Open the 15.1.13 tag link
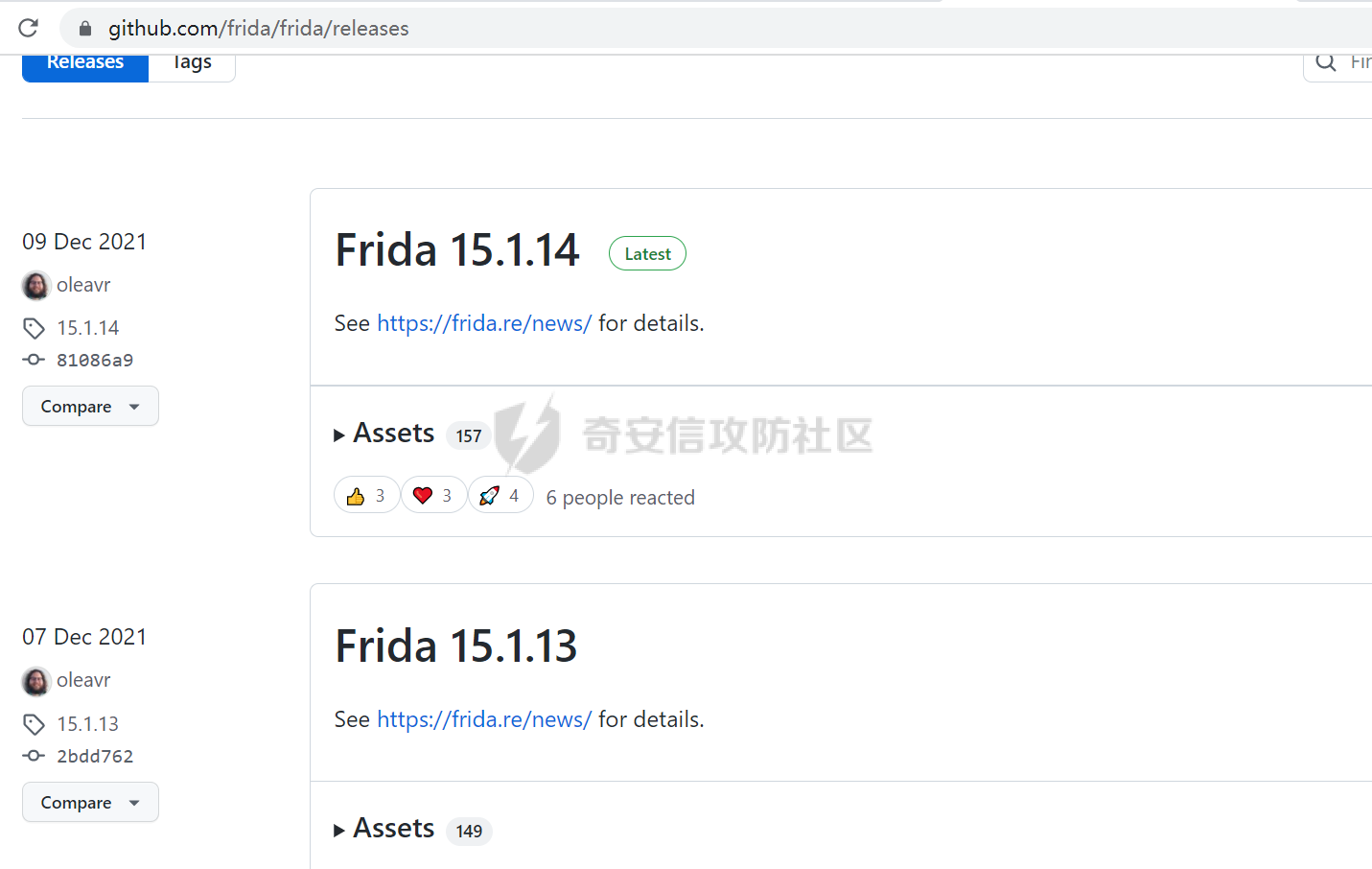The image size is (1372, 869). [88, 724]
